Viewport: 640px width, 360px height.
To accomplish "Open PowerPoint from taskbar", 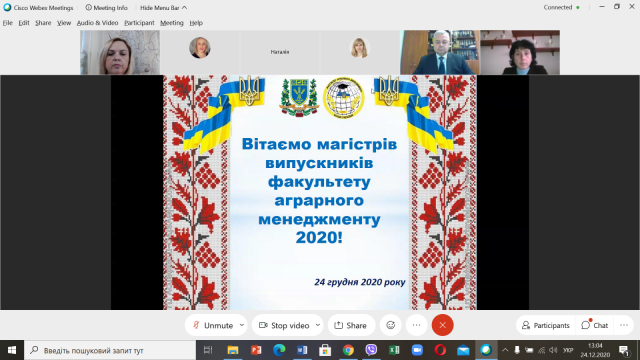I will click(256, 350).
